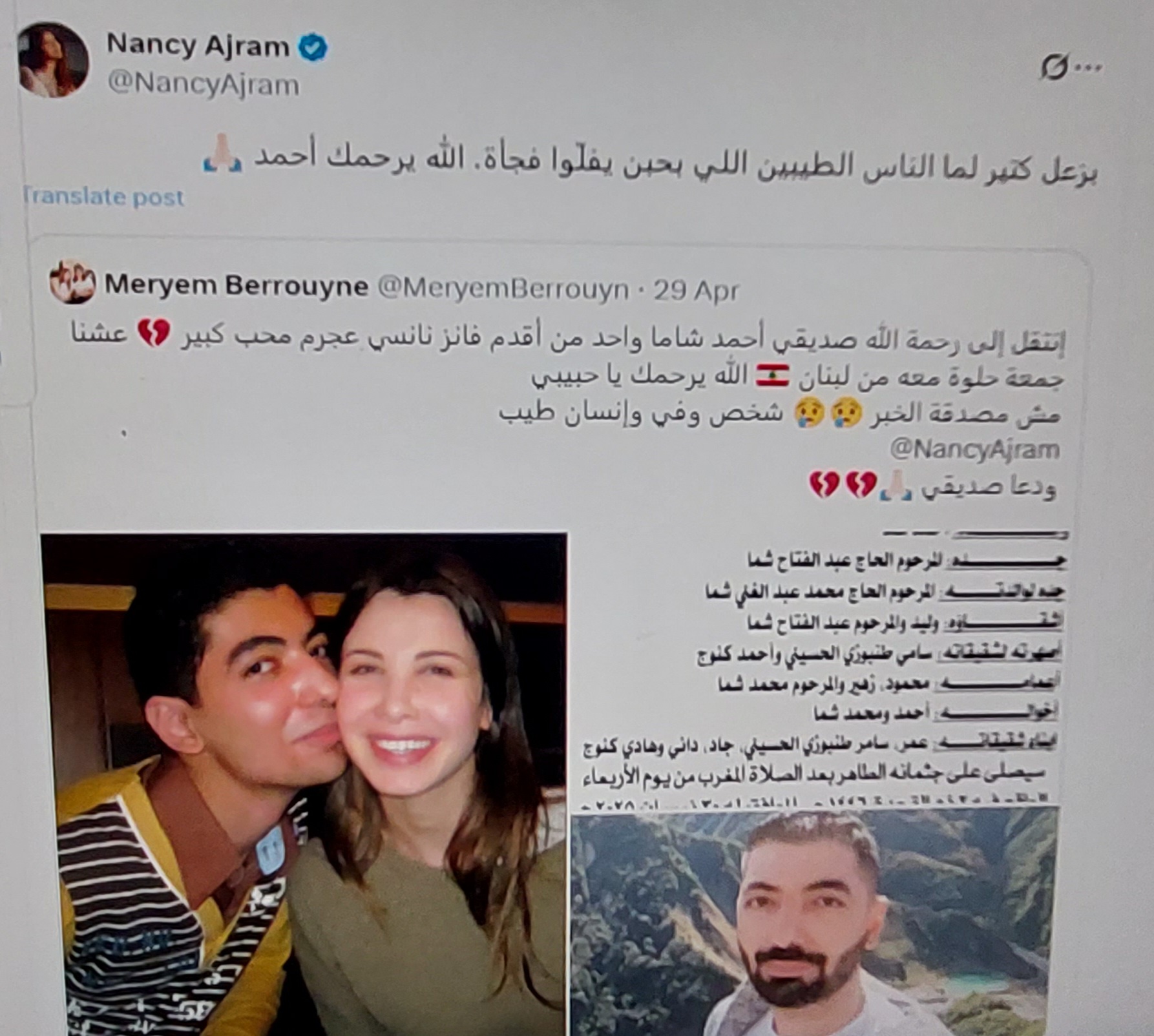Click the Lebanese flag emoji in quoted post
Screen dimensions: 1154x1036
pos(773,375)
